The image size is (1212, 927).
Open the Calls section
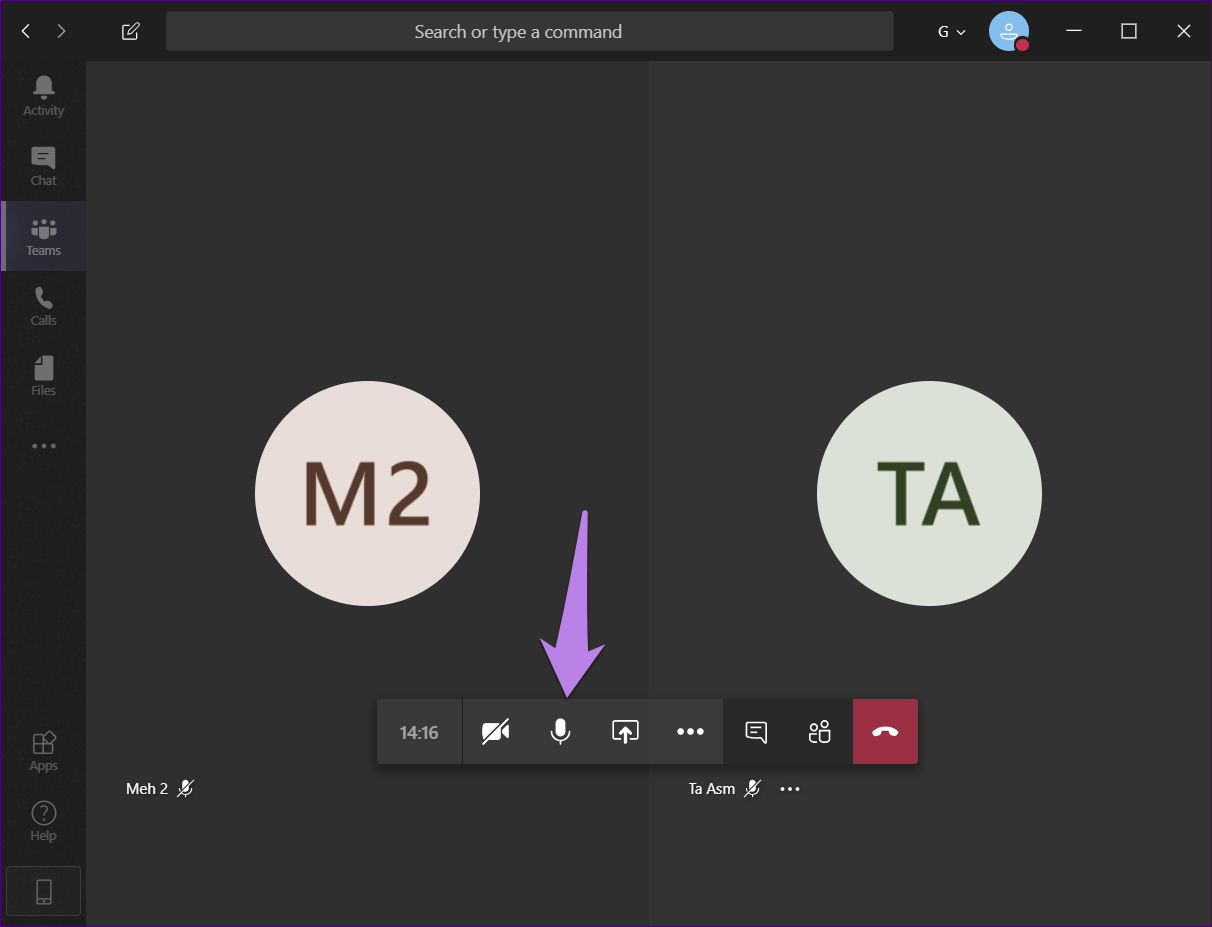click(x=43, y=306)
